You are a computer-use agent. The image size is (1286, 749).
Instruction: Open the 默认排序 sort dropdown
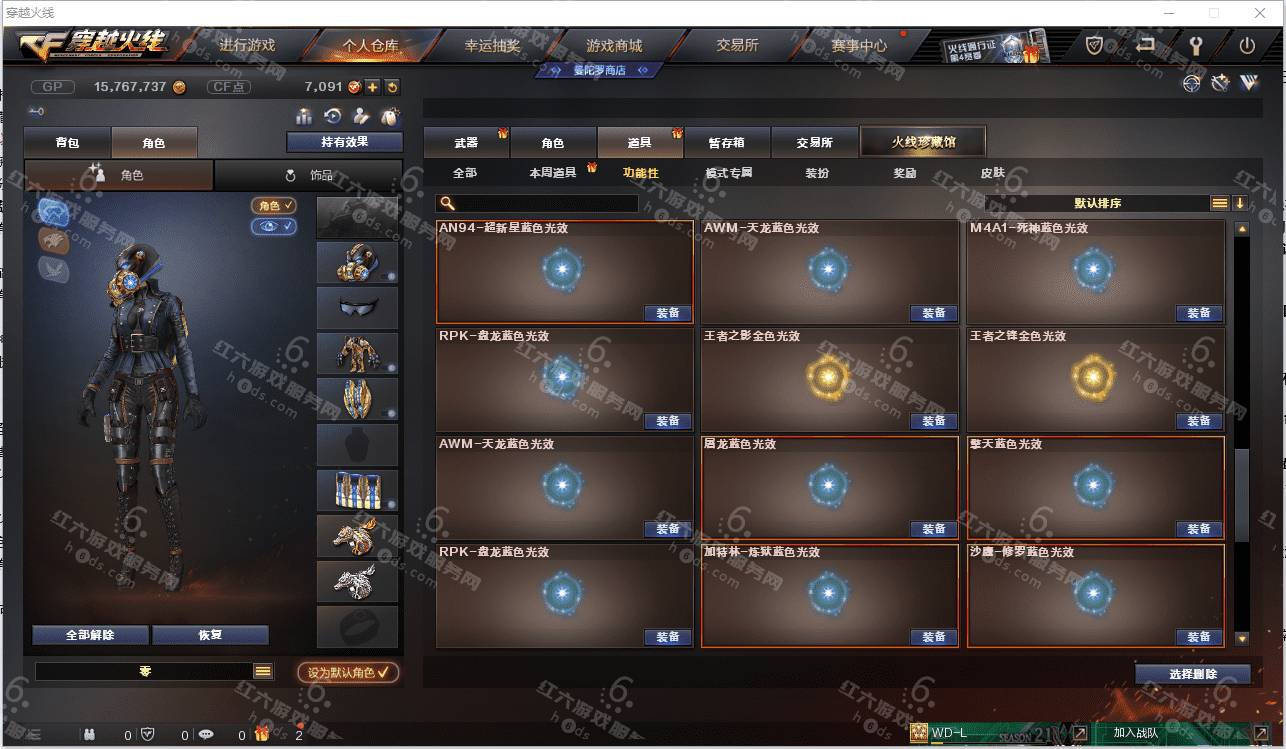tap(1097, 203)
